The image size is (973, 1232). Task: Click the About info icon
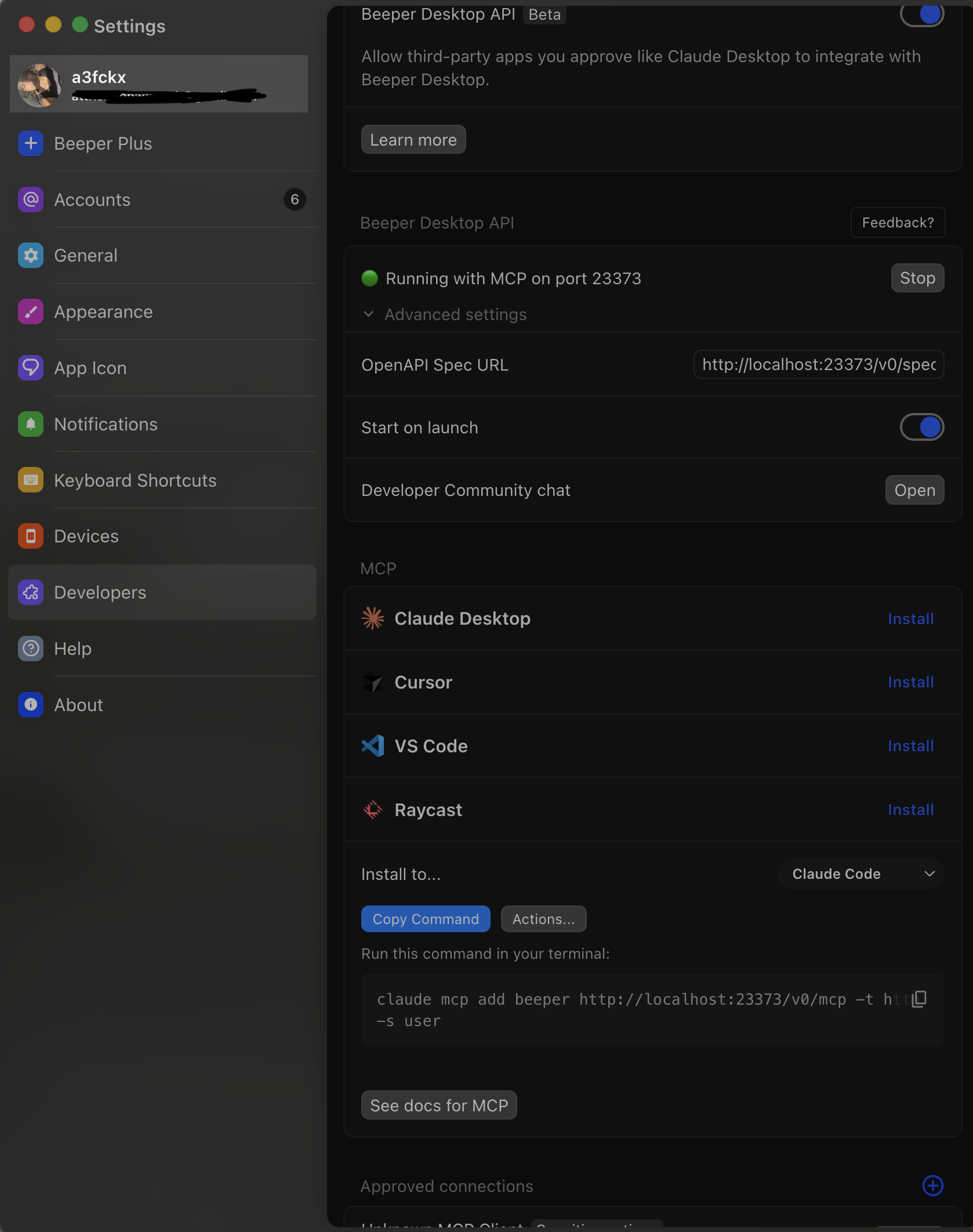30,705
